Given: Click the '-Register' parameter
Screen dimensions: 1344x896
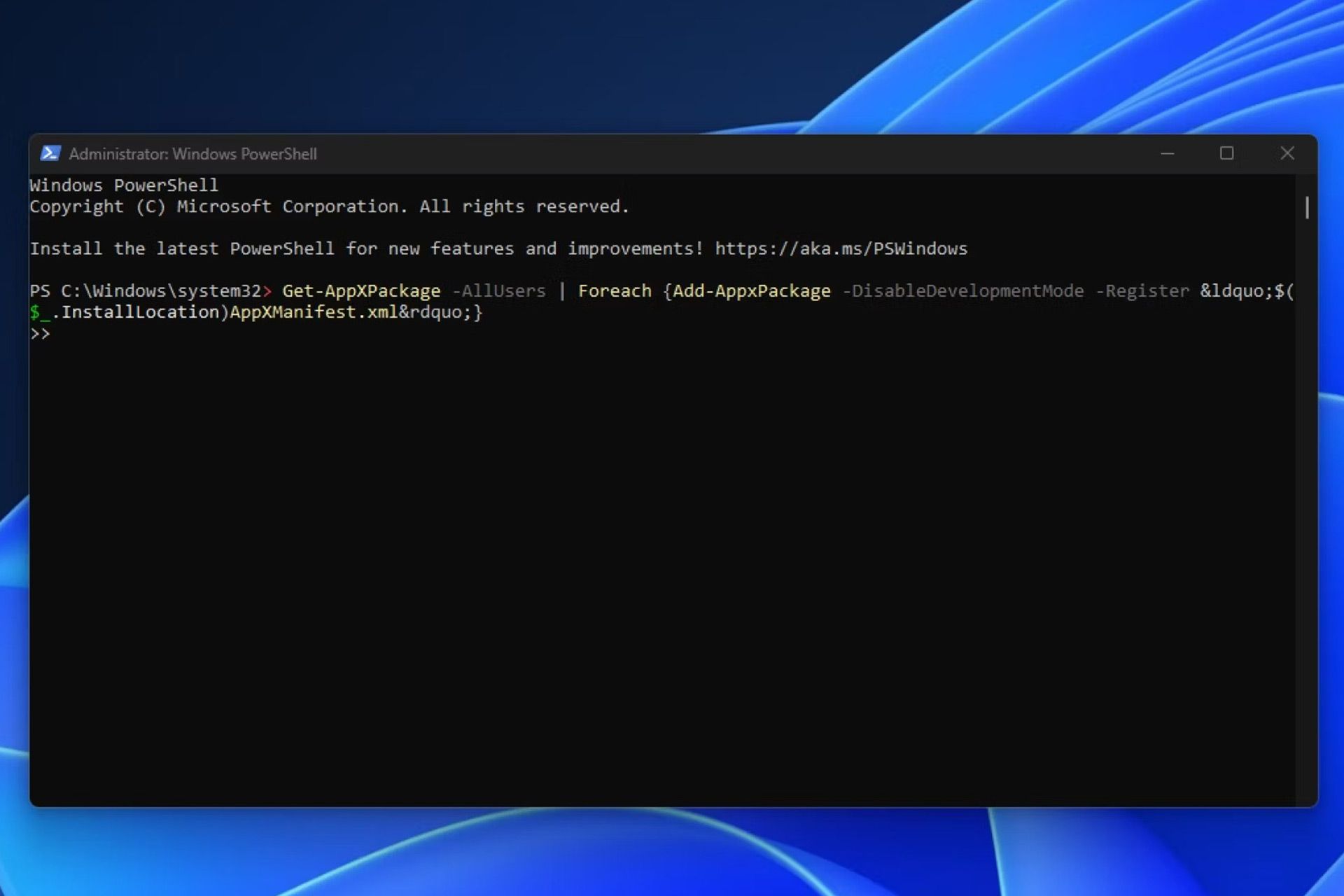Looking at the screenshot, I should pos(1142,291).
